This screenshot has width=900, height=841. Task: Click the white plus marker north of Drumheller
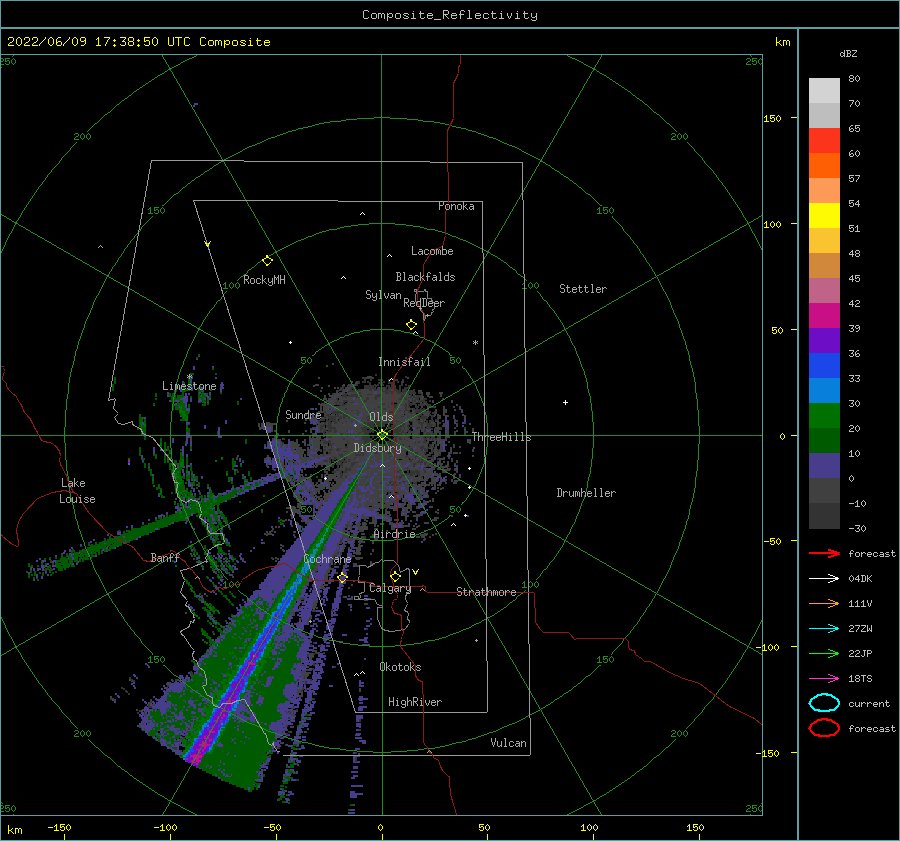pyautogui.click(x=565, y=402)
